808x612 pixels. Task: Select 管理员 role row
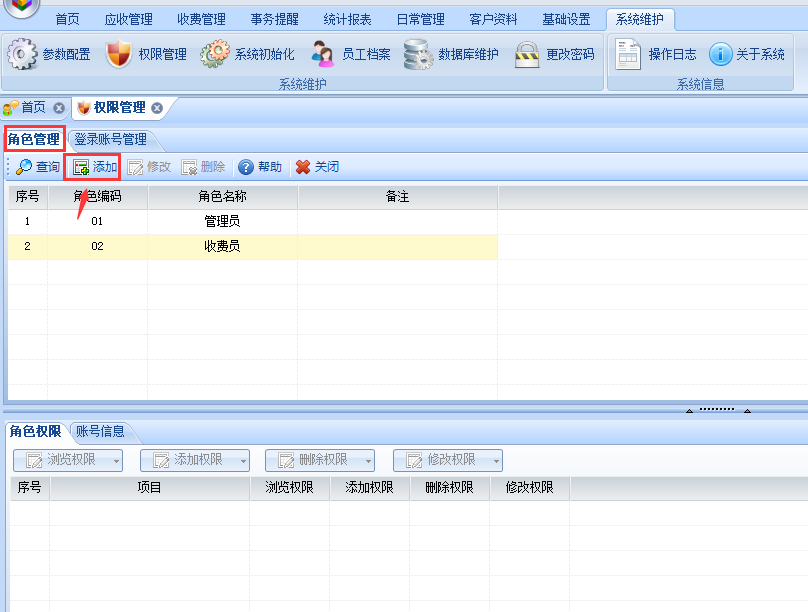[252, 222]
